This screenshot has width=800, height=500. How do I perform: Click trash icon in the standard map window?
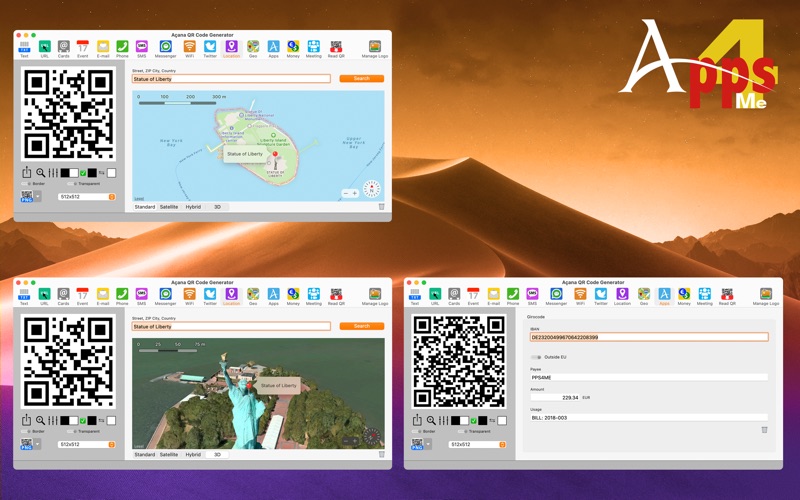pyautogui.click(x=381, y=207)
